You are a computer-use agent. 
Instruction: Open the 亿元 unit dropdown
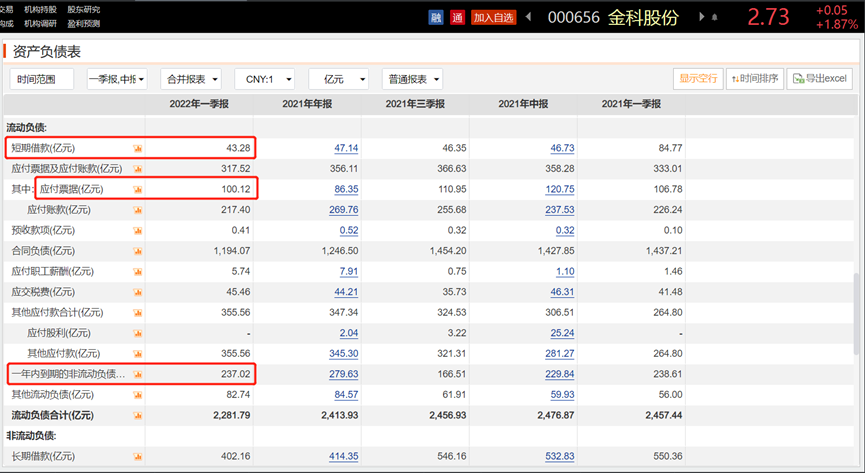(x=338, y=79)
